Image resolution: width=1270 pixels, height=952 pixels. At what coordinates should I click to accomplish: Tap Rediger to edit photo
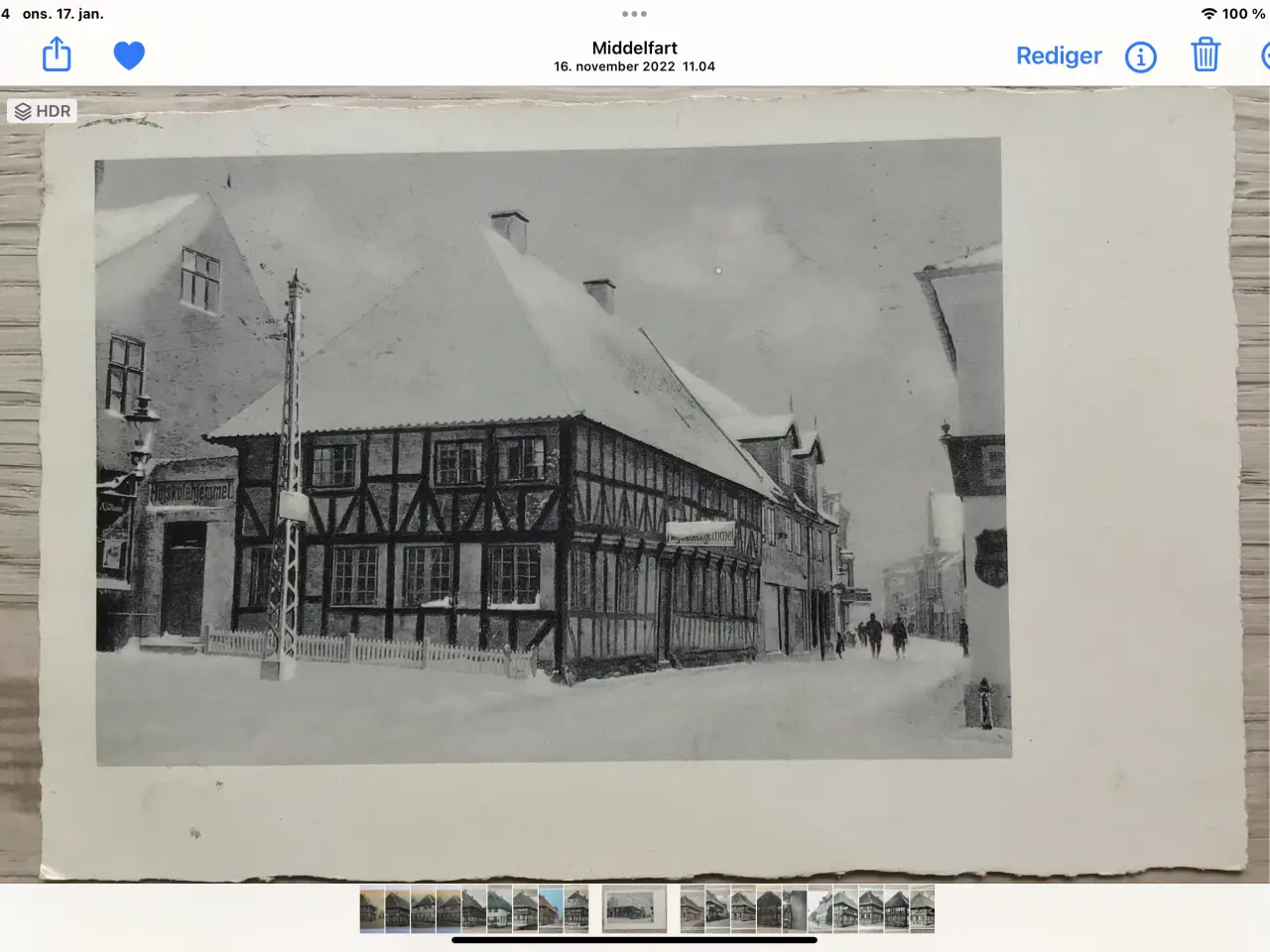point(1059,56)
